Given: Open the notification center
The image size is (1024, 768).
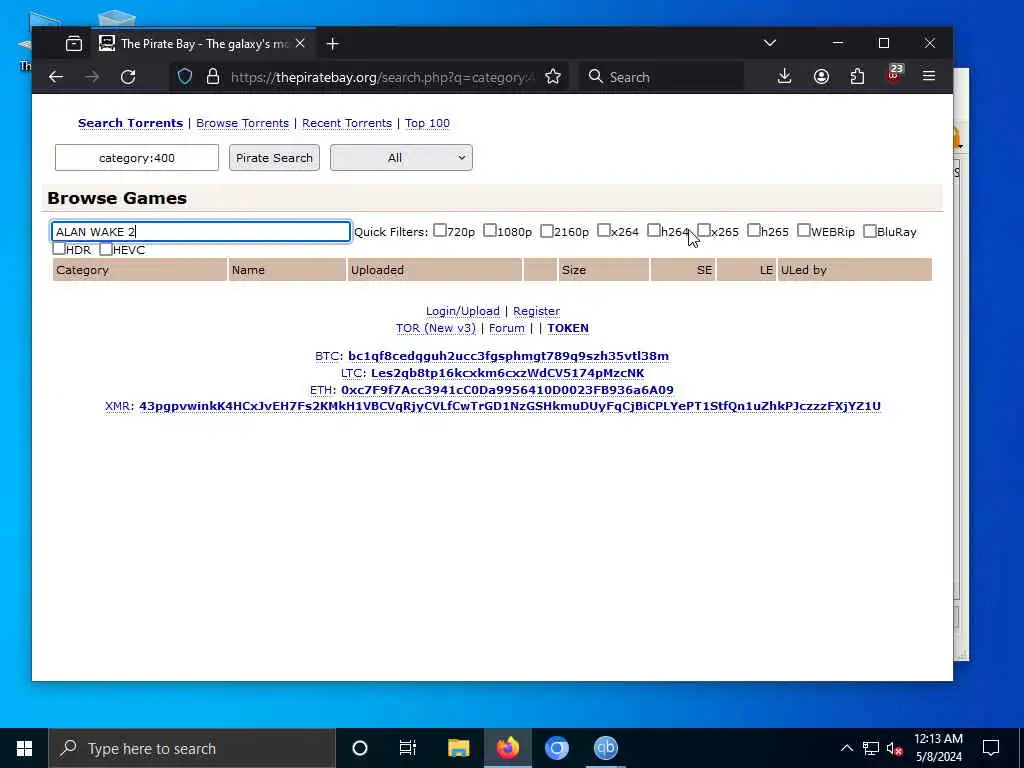Looking at the screenshot, I should click(x=991, y=748).
